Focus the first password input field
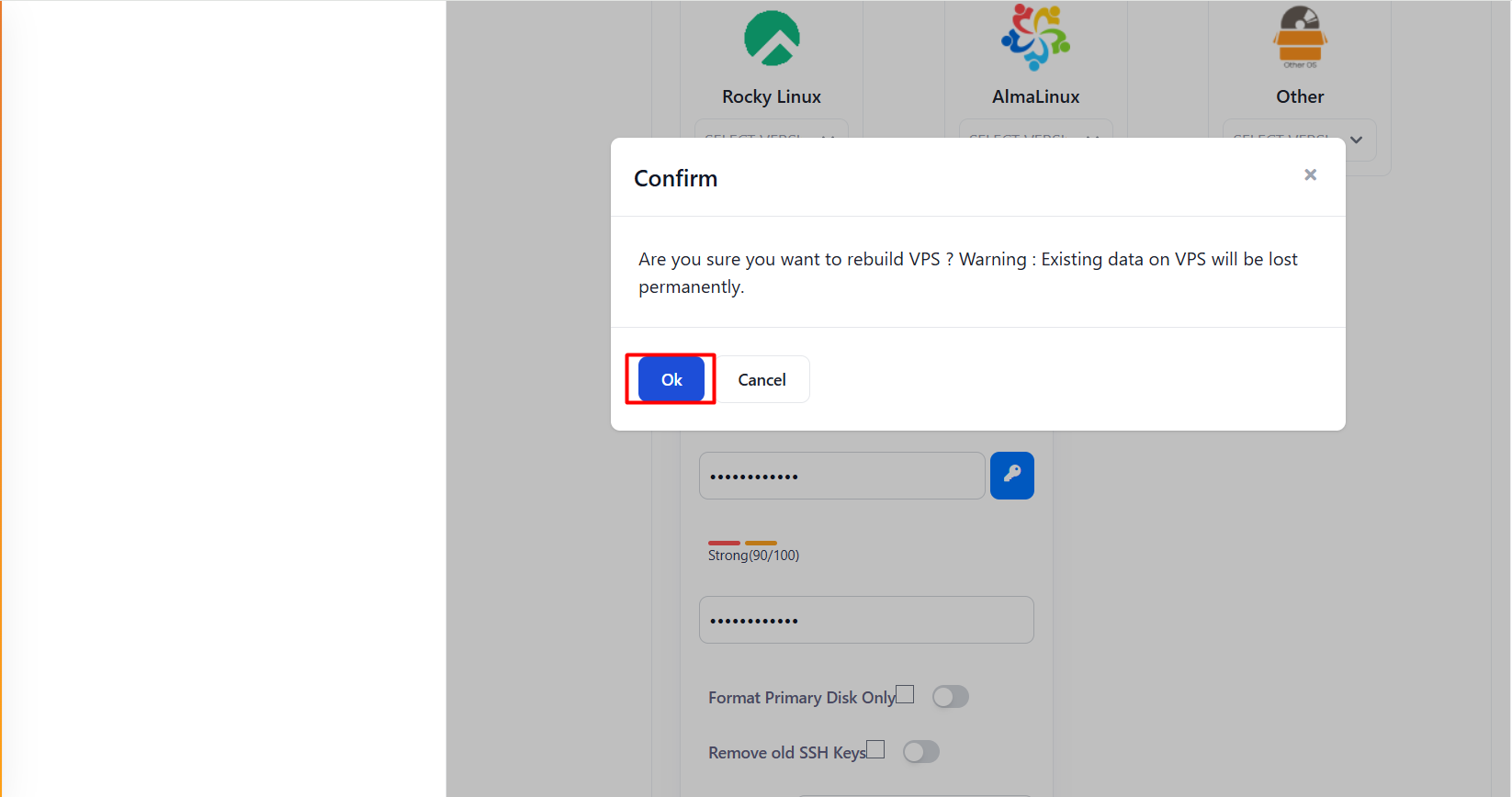The image size is (1512, 797). tap(841, 476)
